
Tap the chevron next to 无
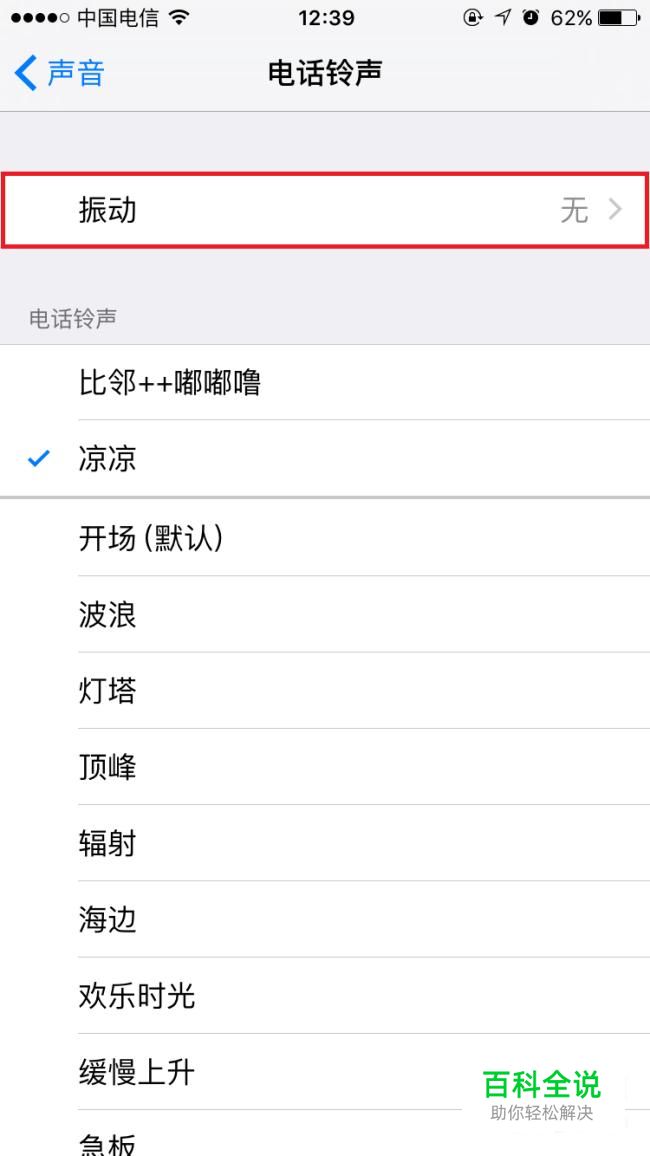point(616,210)
